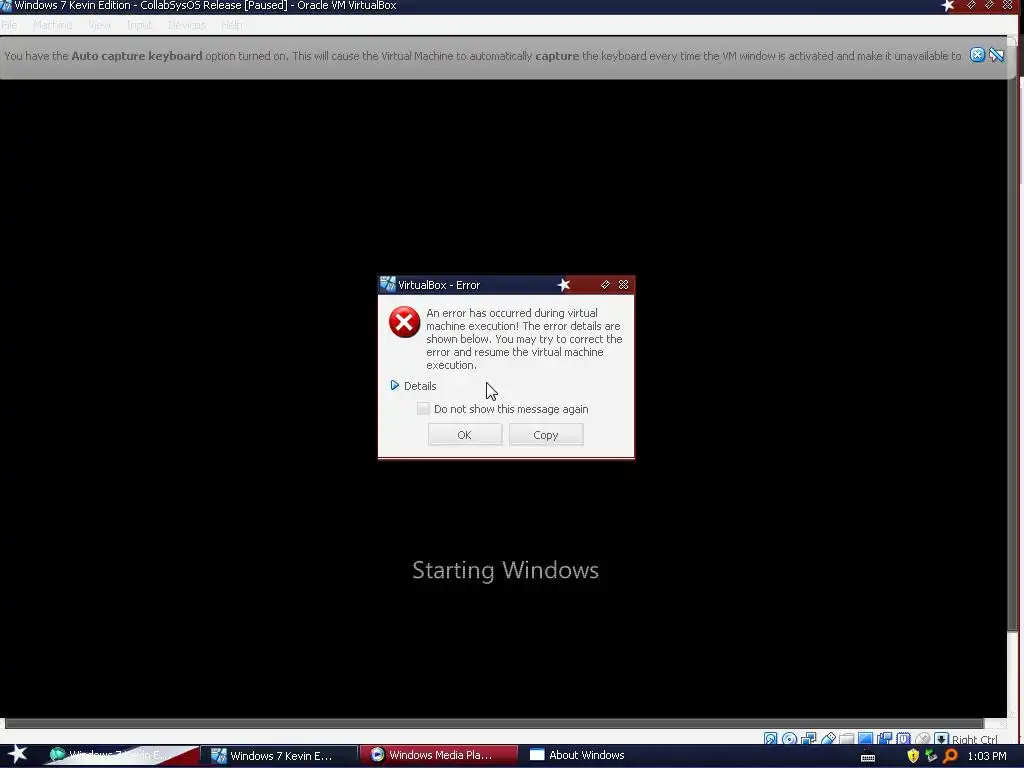Click the vertical scrollbar of the VM window
1024x768 pixels.
point(1013,353)
